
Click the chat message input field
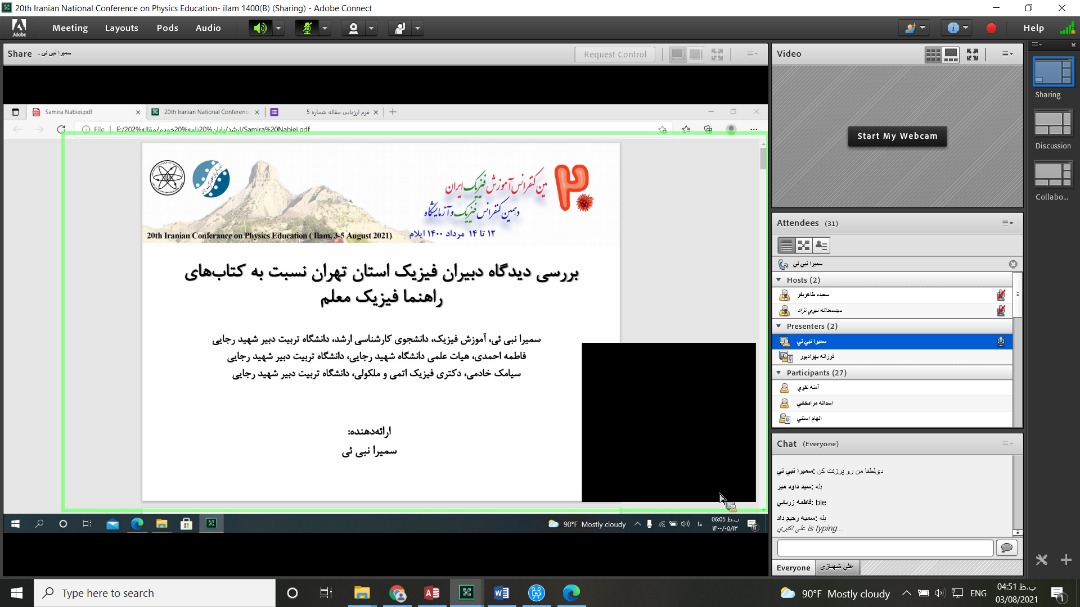[884, 547]
